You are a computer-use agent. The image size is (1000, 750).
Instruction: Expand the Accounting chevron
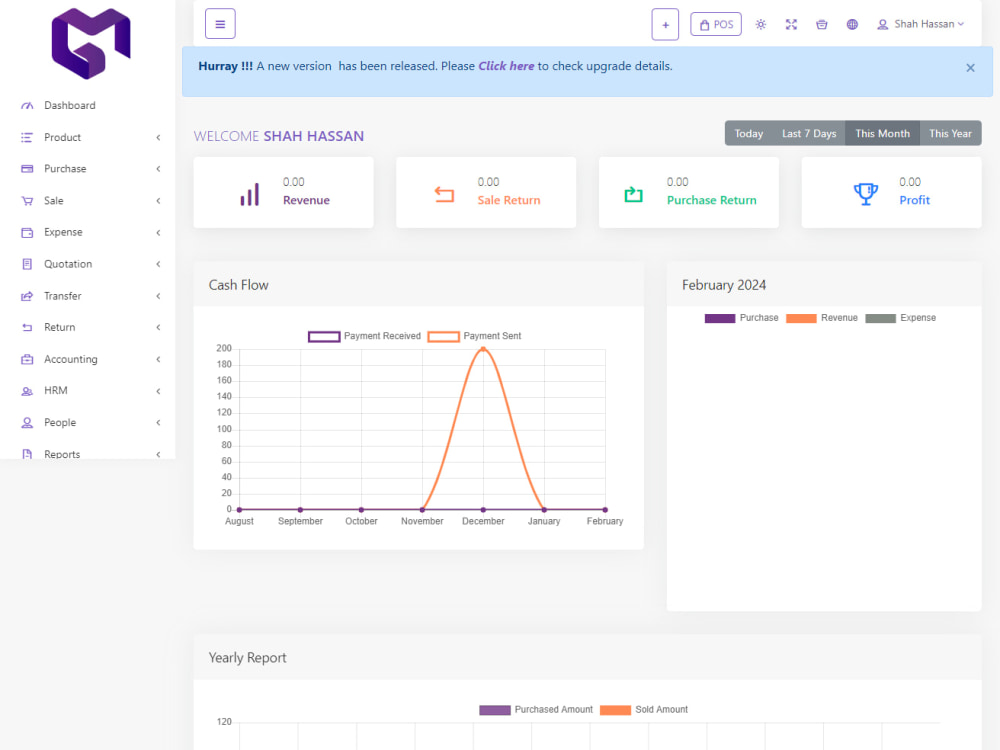(x=158, y=359)
